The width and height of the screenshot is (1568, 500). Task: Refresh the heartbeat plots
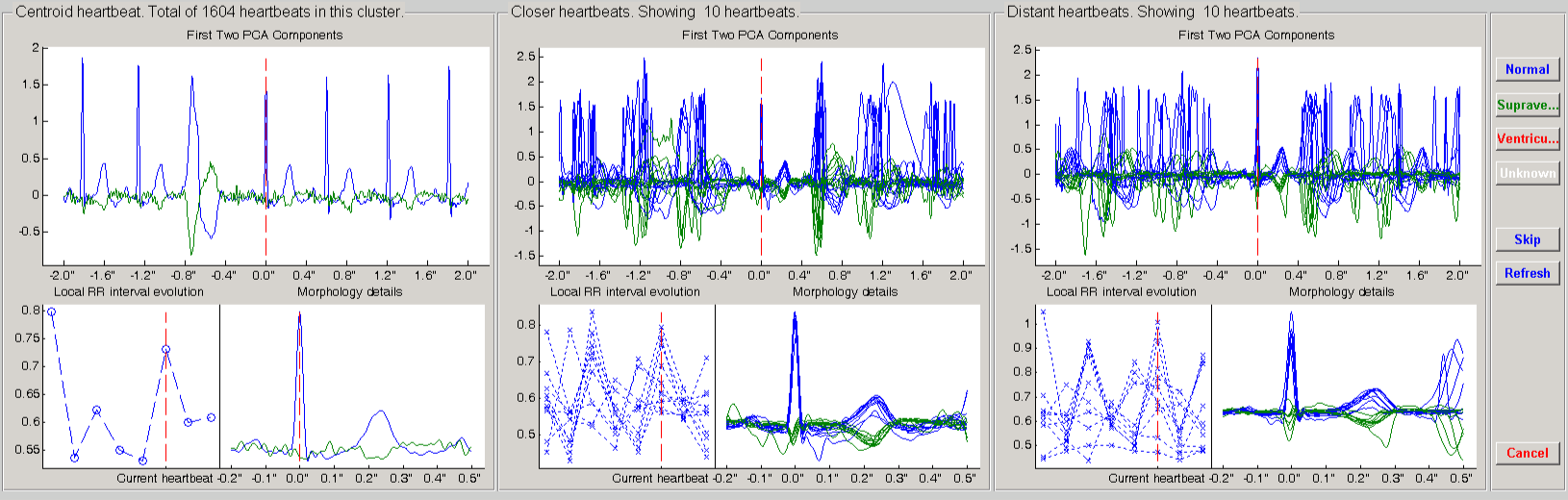(1527, 273)
